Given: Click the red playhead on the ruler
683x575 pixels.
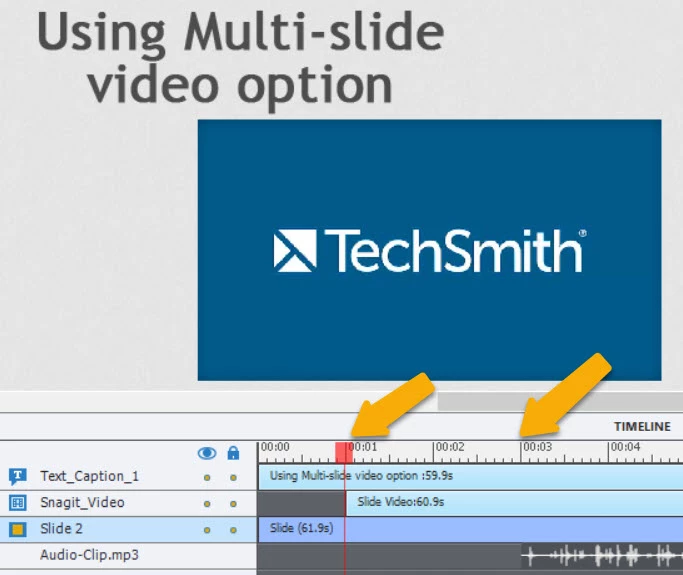Looking at the screenshot, I should (344, 452).
